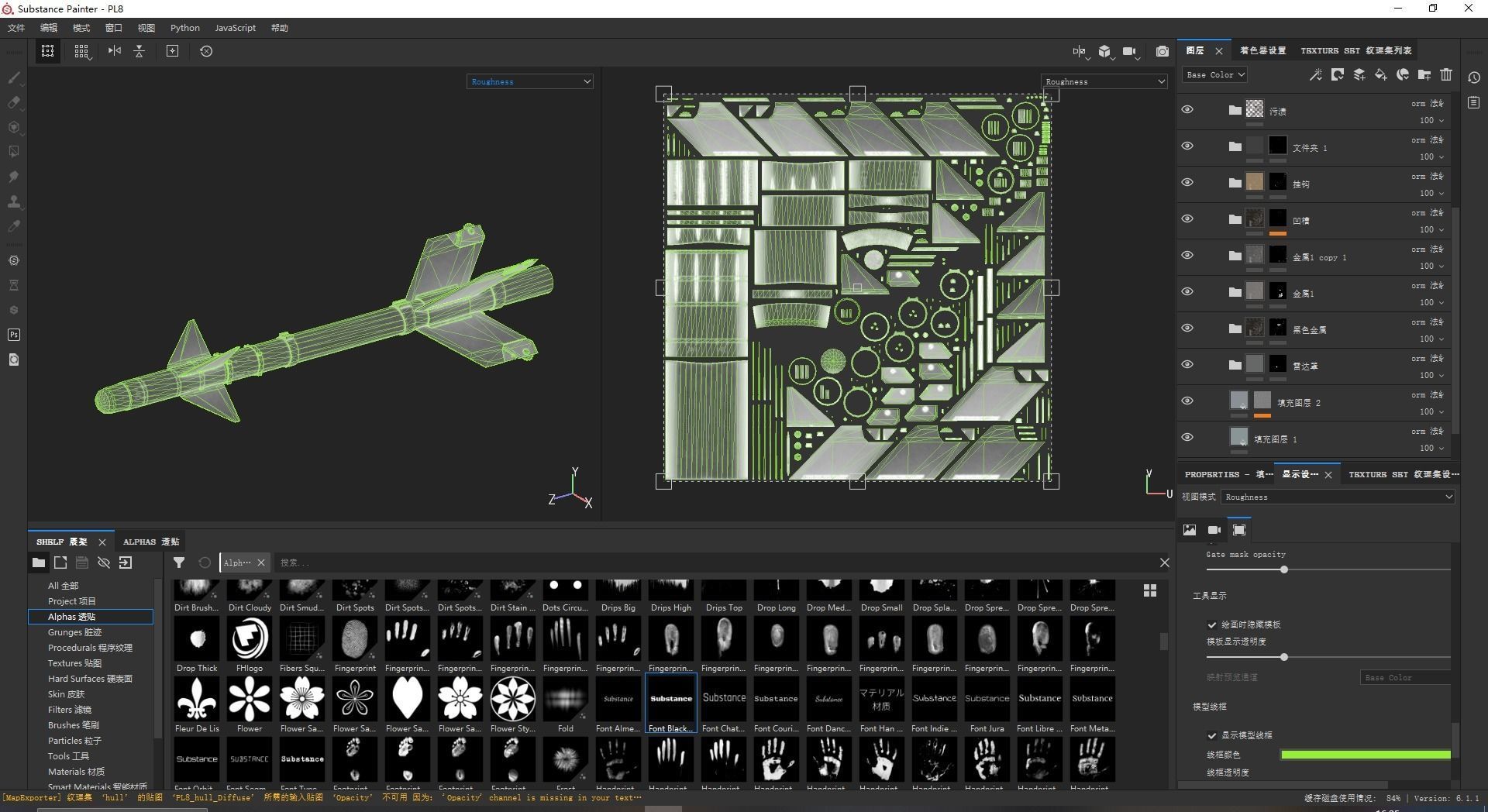Open the 2D viewport Roughness dropdown

[1104, 81]
